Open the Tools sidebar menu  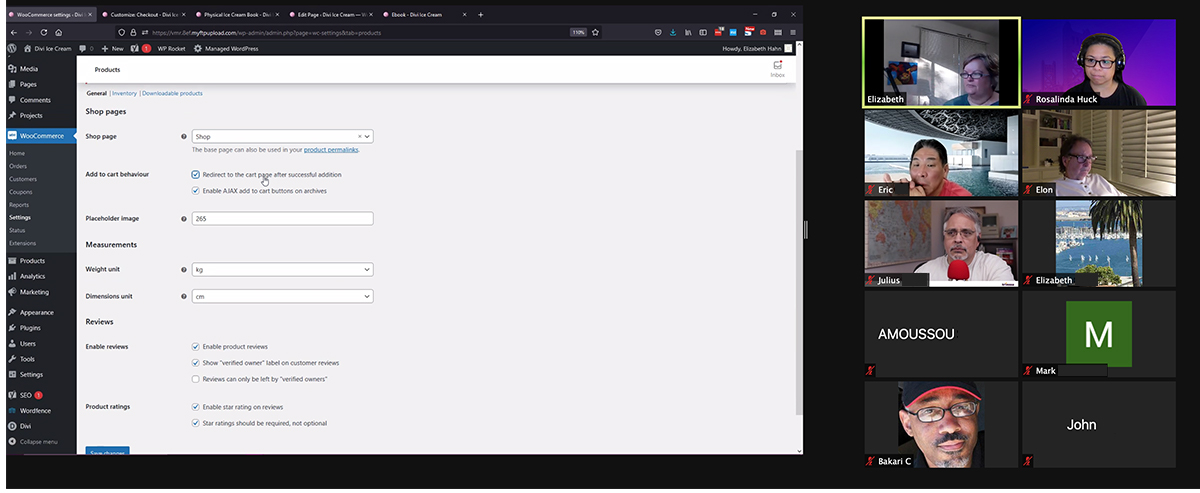click(27, 359)
